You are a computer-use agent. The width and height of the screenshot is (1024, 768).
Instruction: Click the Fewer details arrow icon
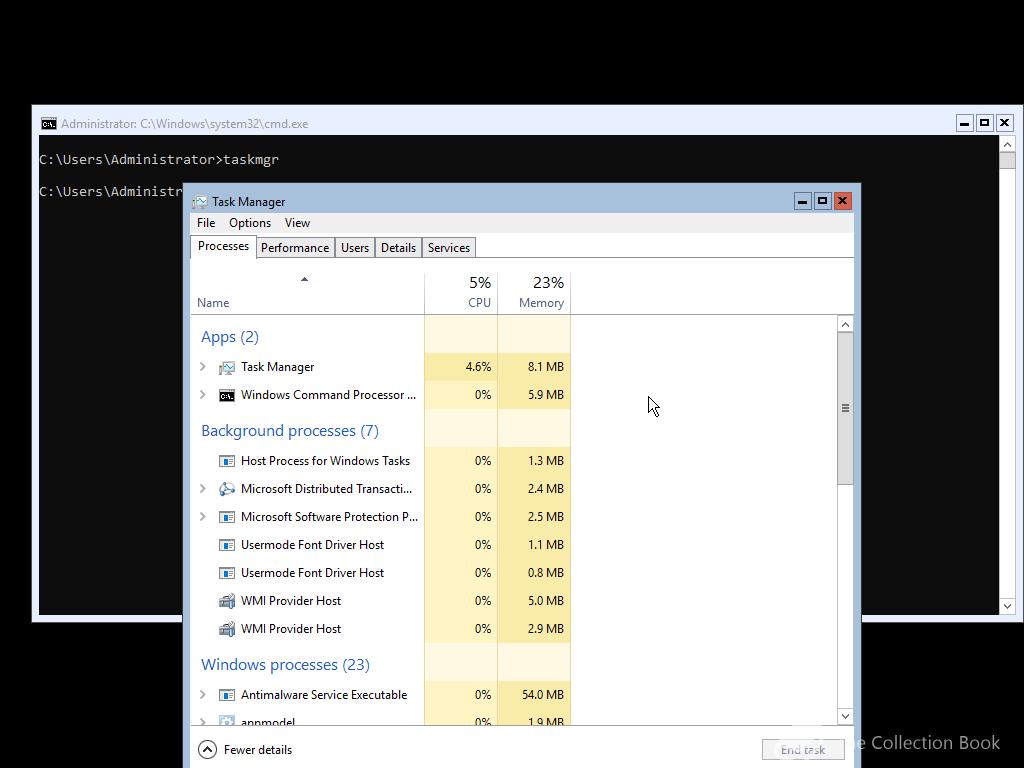tap(207, 750)
